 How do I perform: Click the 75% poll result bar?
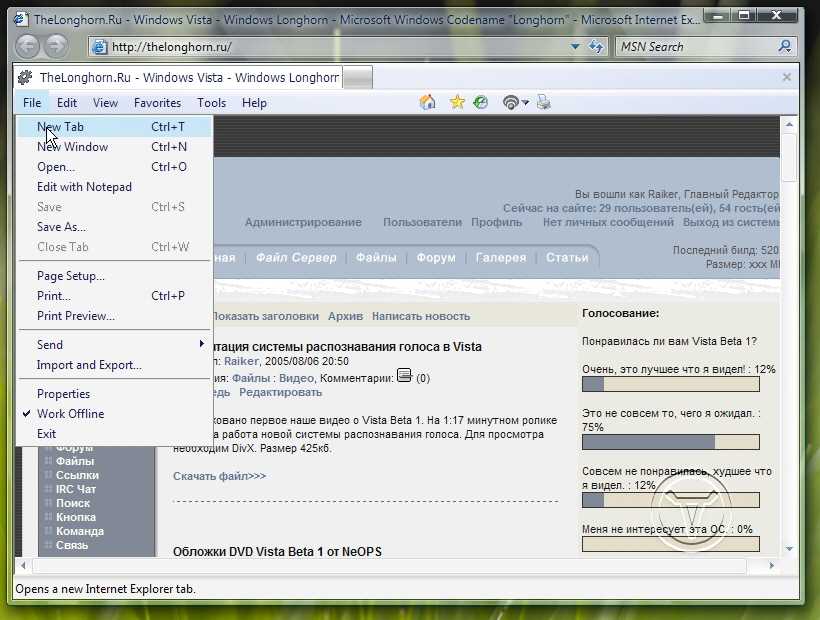point(670,442)
